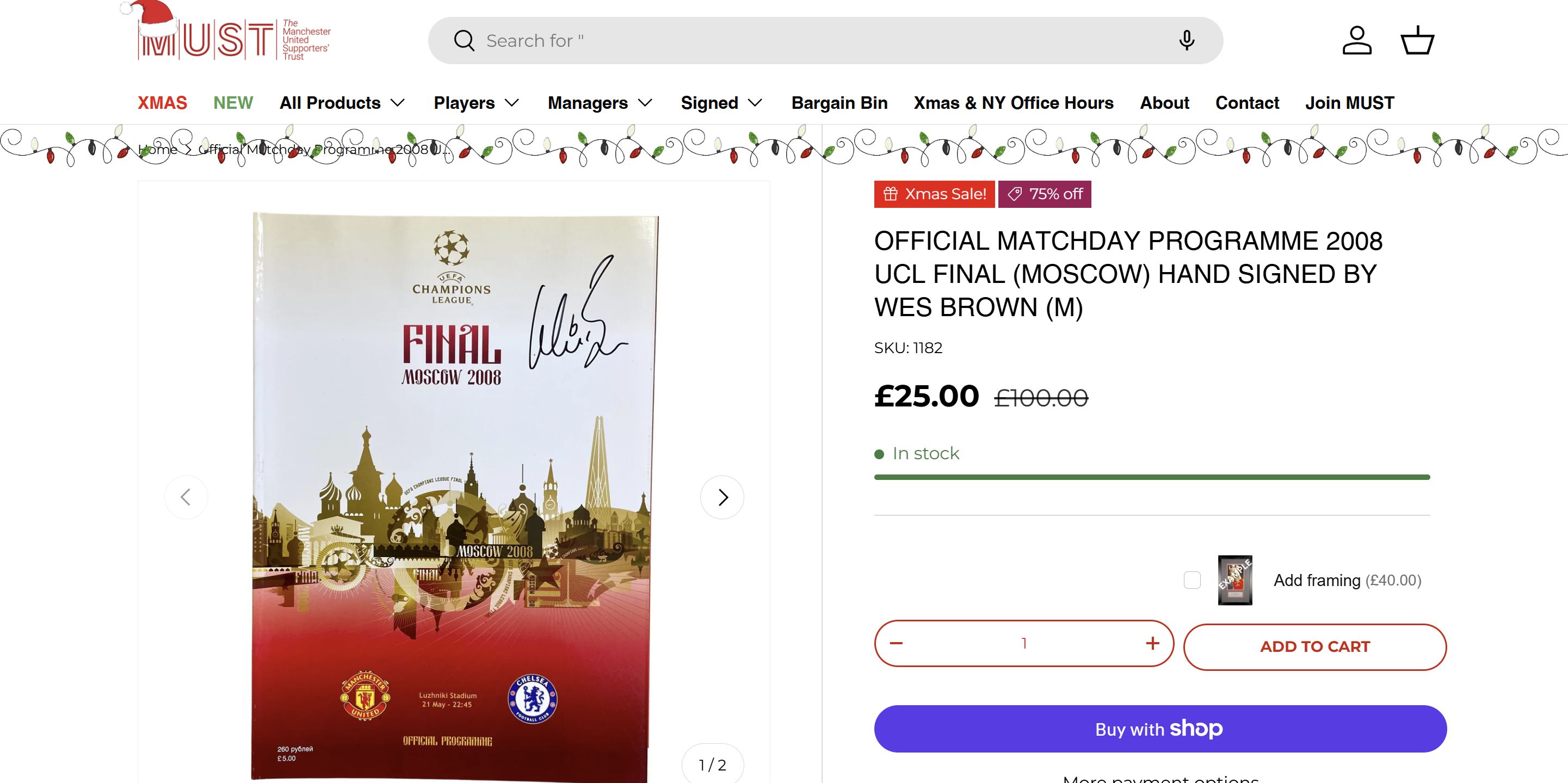Click Buy with Shop button
Viewport: 1568px width, 783px height.
click(x=1160, y=729)
